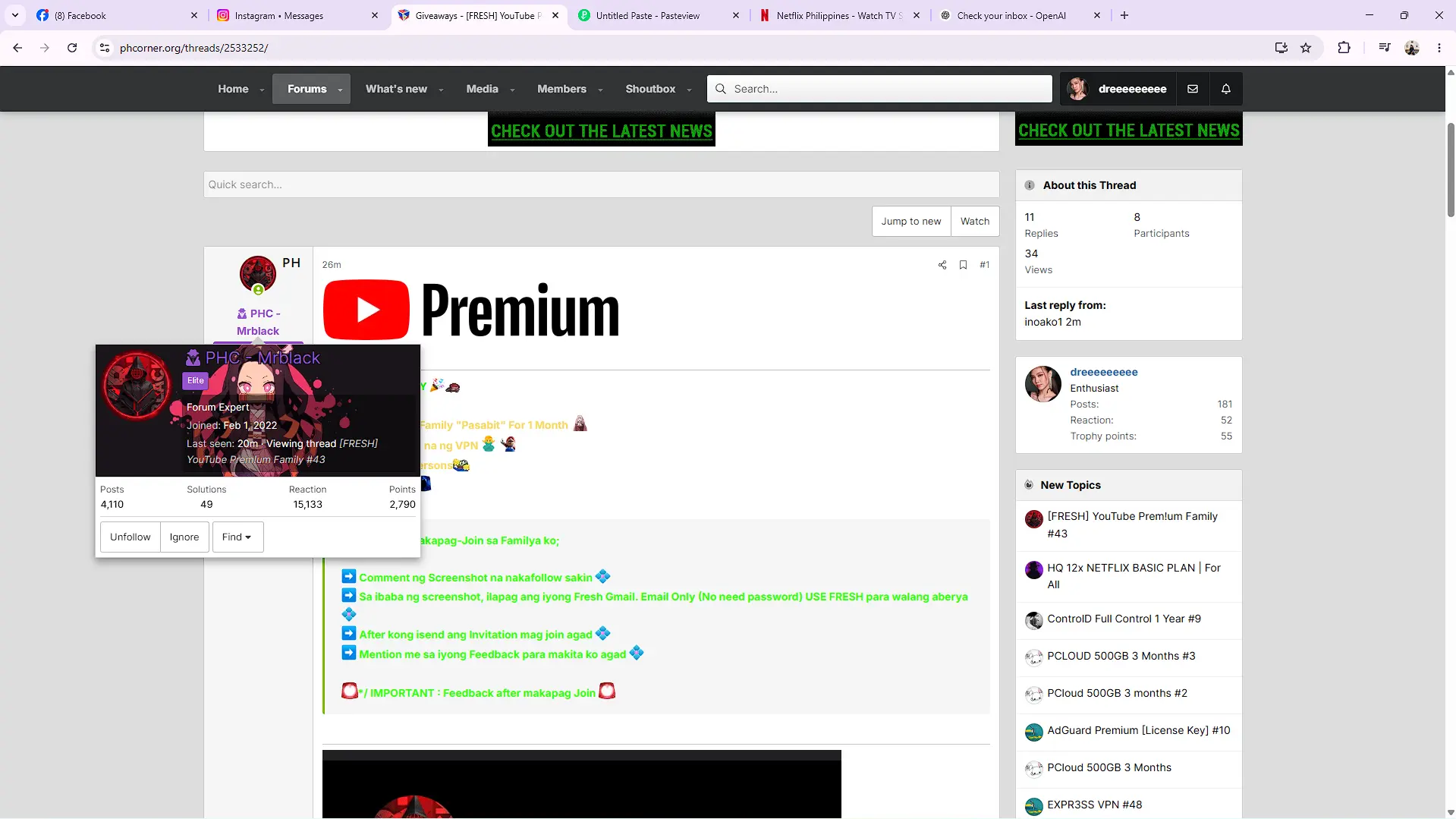Open a new browser tab

(x=1124, y=15)
